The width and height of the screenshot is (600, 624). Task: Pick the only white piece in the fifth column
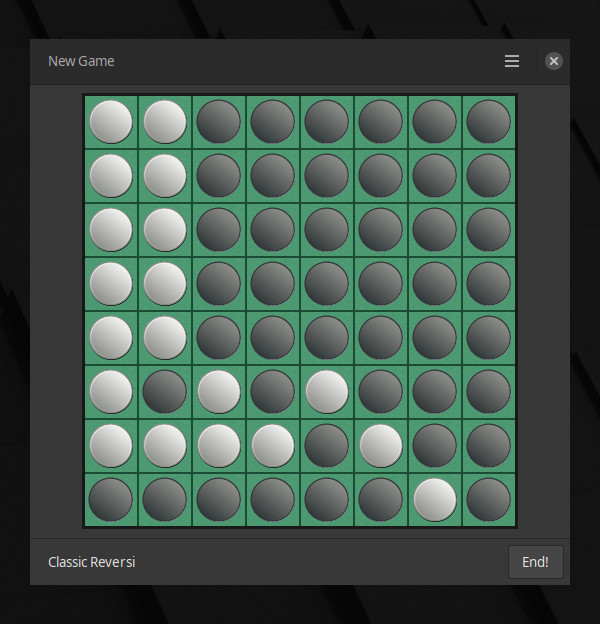327,391
